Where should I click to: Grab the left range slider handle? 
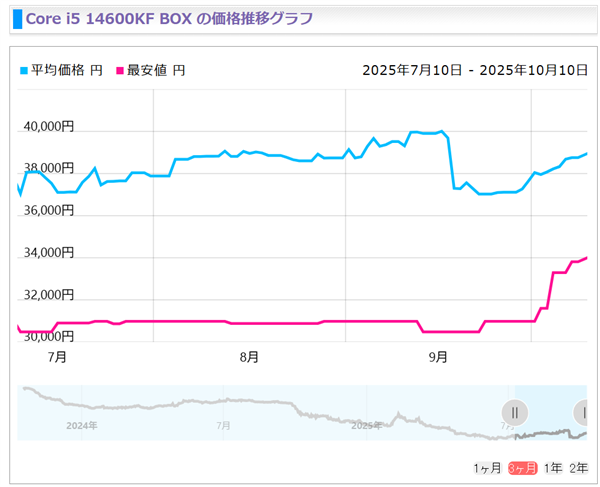(x=515, y=413)
